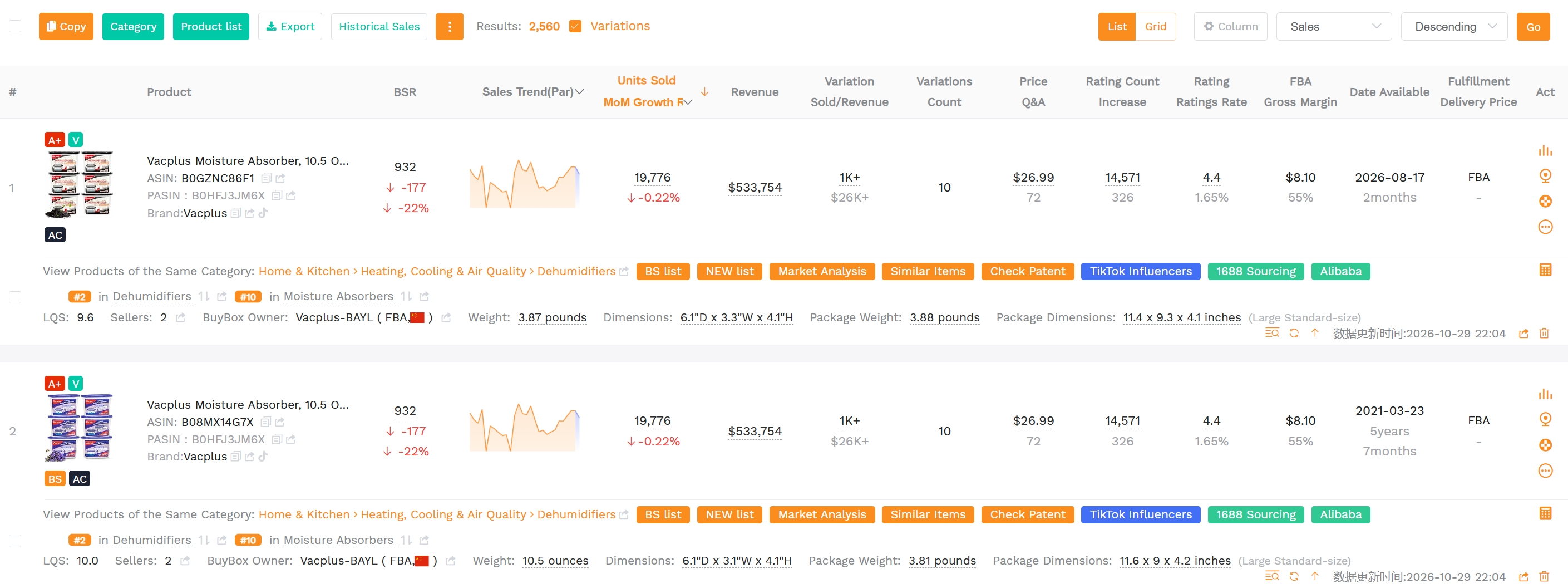This screenshot has height=588, width=1568.
Task: Switch to List view
Action: (x=1116, y=26)
